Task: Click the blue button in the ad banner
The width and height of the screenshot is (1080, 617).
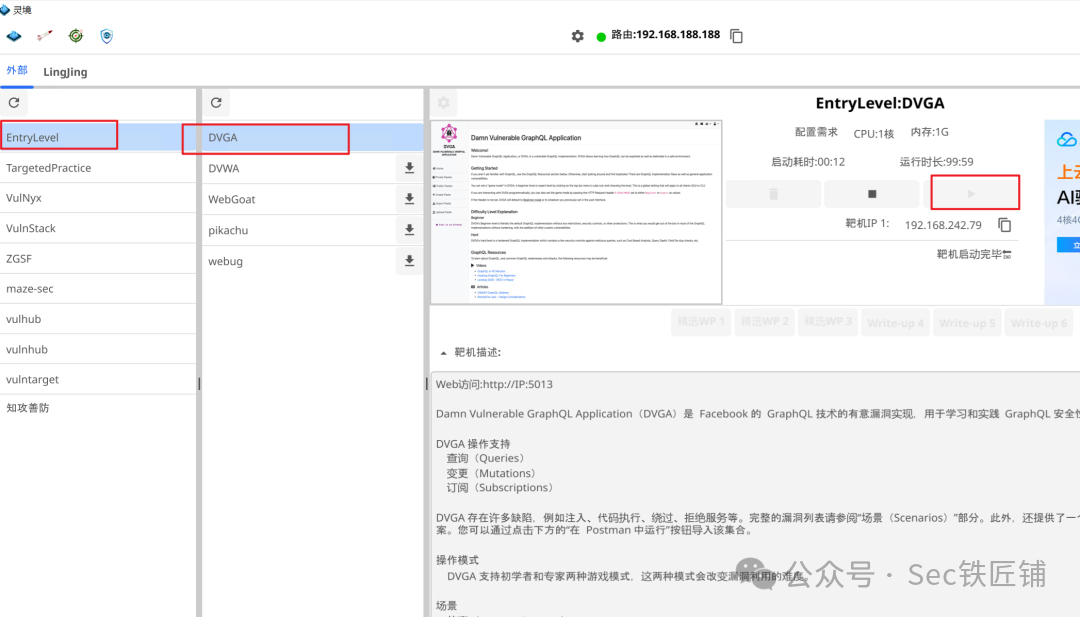Action: tap(1069, 244)
